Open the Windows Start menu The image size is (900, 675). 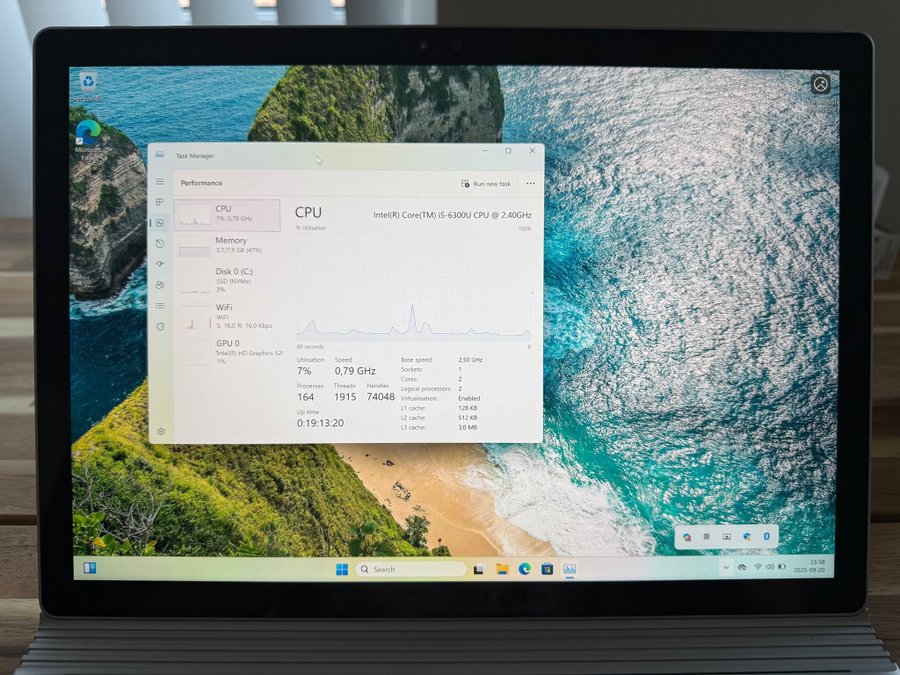click(x=342, y=569)
